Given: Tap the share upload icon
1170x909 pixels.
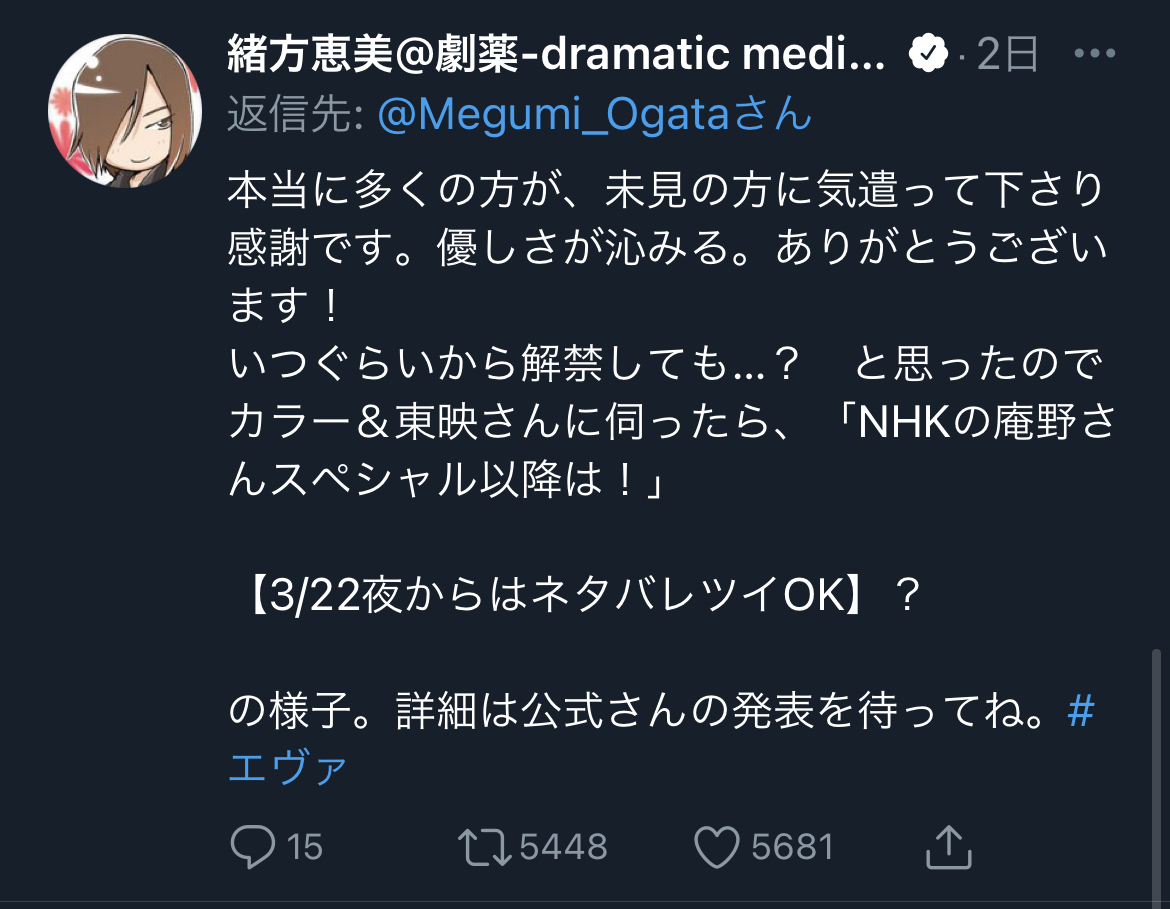Looking at the screenshot, I should tap(948, 846).
